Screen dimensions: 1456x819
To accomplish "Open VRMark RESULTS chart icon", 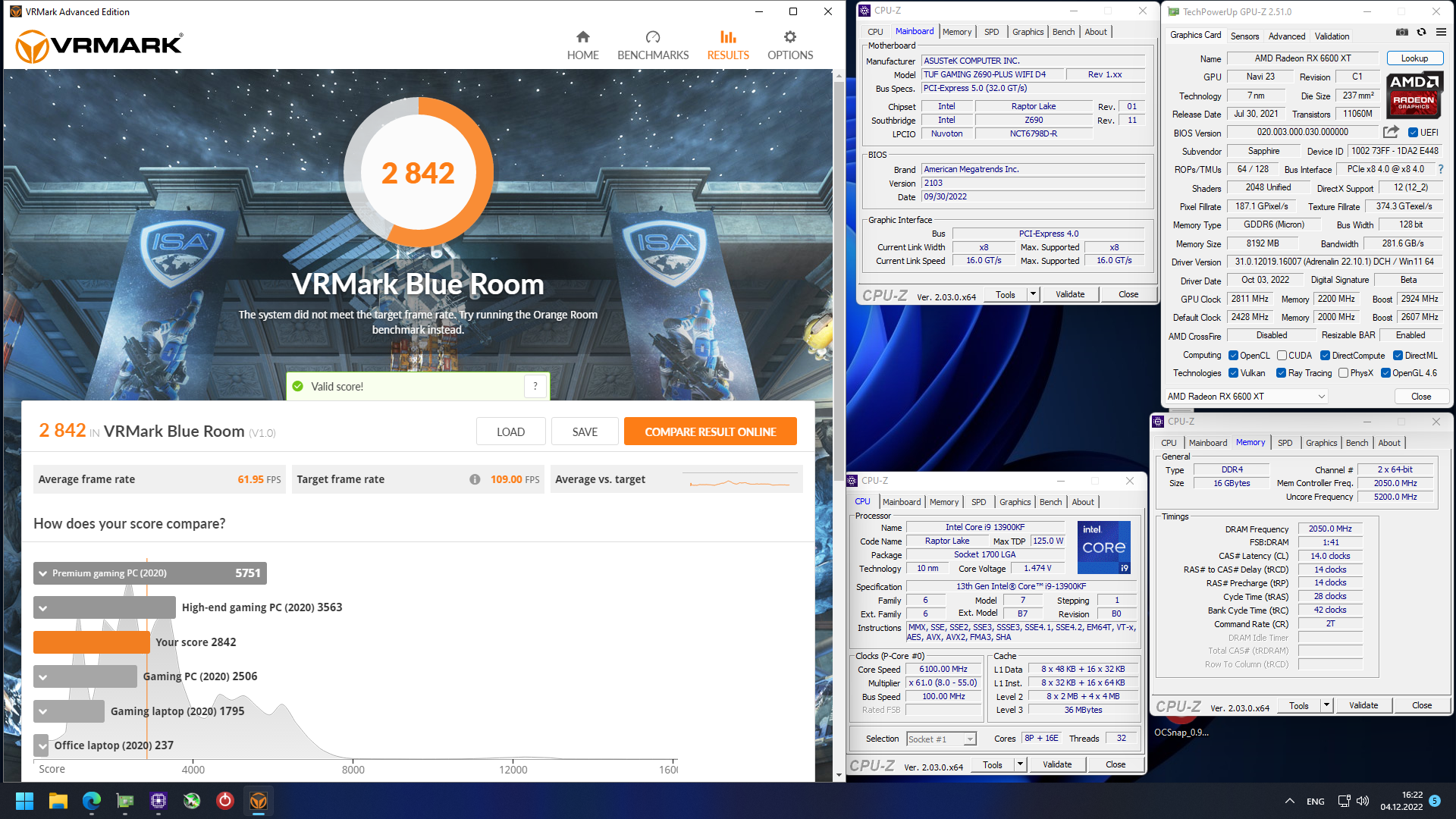I will point(728,37).
